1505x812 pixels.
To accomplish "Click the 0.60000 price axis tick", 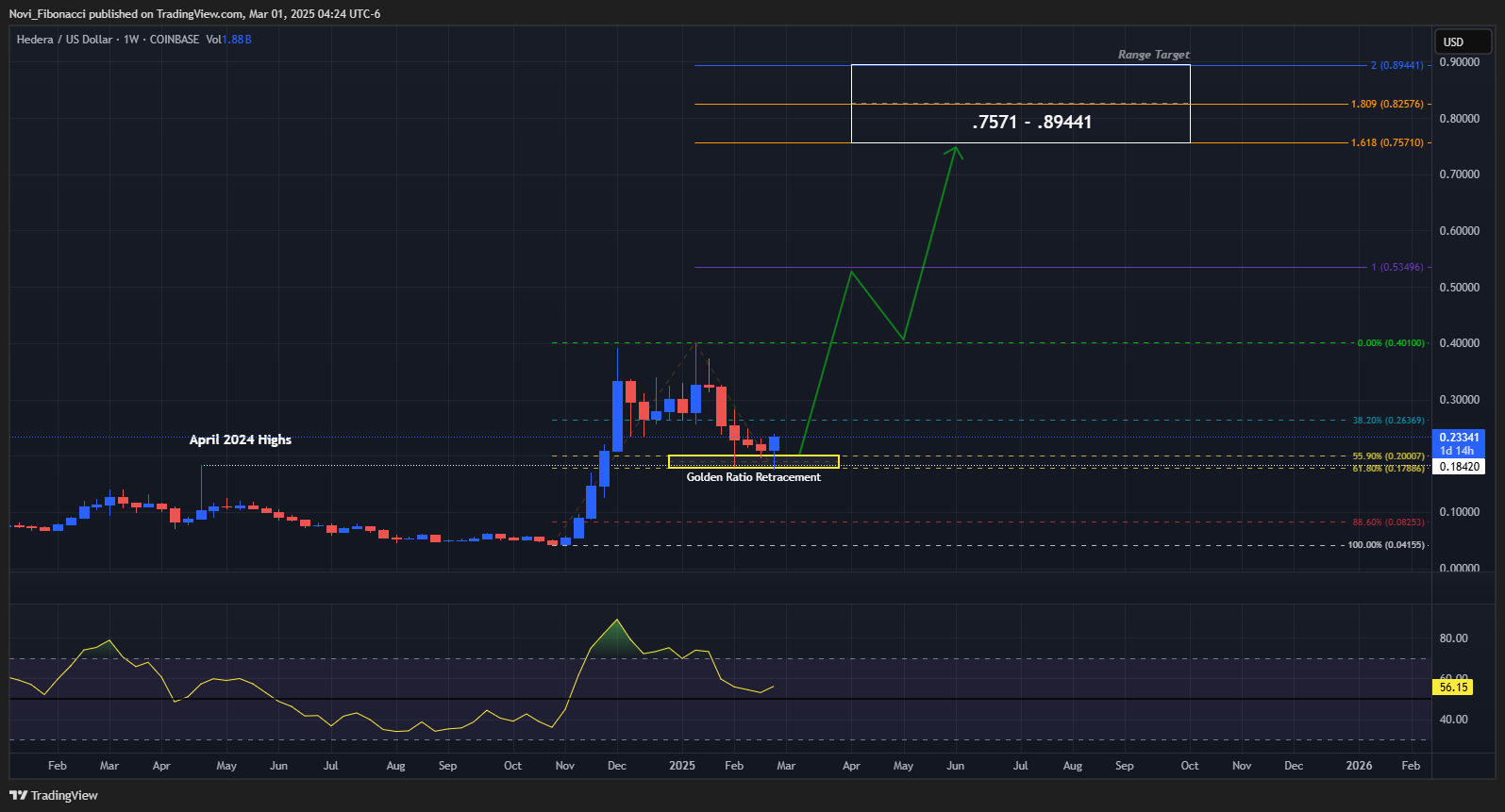I will click(x=1460, y=231).
